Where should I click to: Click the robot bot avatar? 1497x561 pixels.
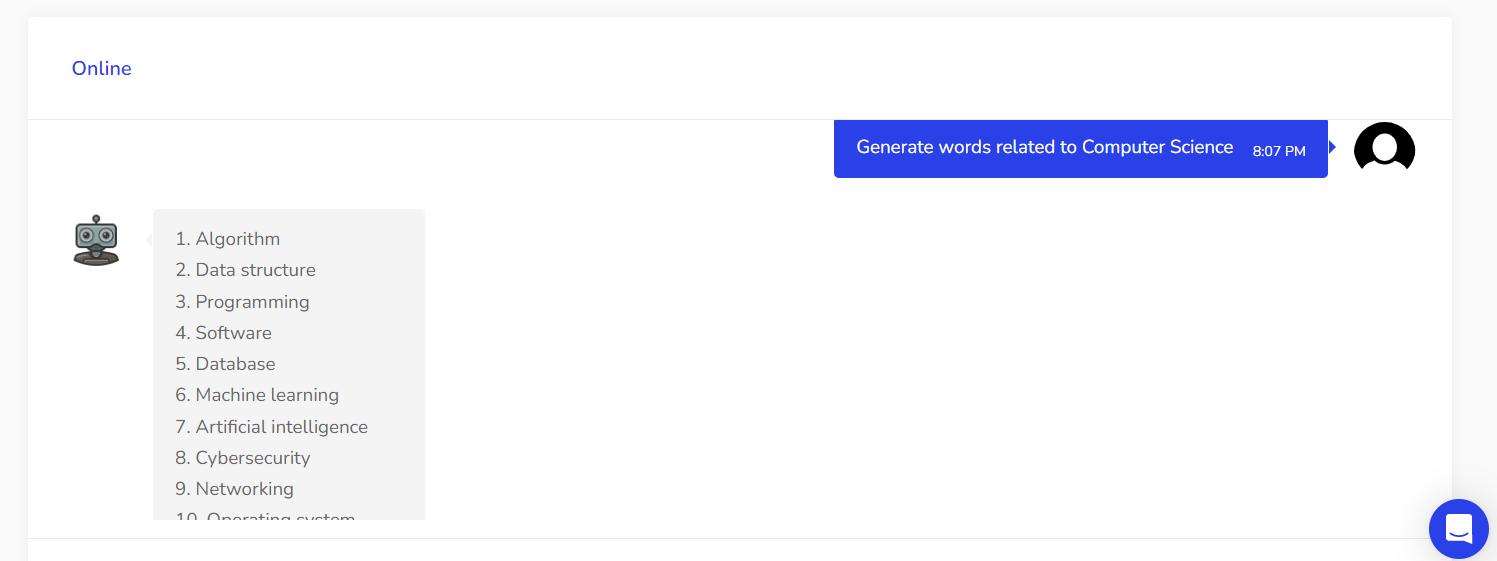click(96, 240)
